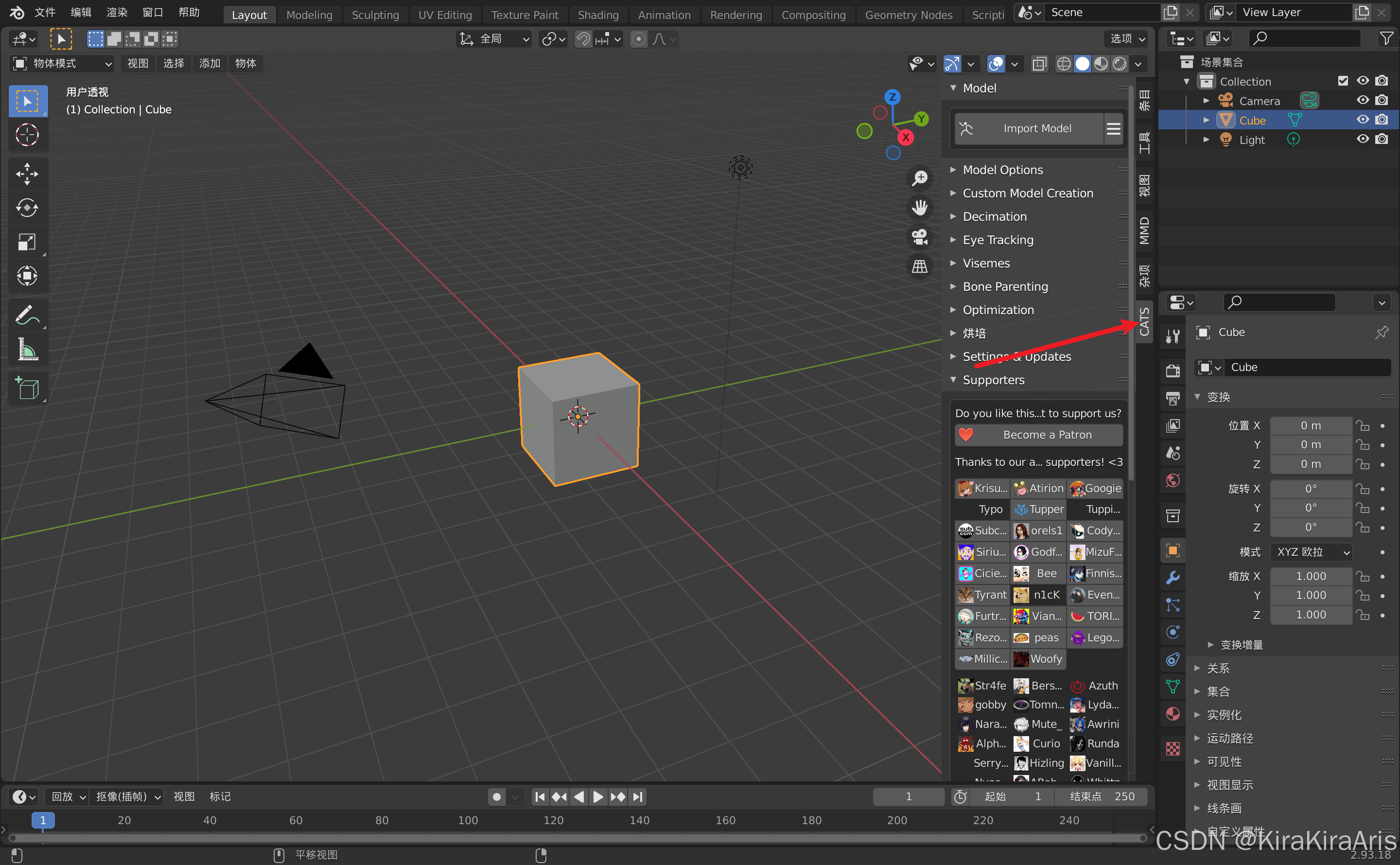Expand the Eye Tracking section
The height and width of the screenshot is (865, 1400).
point(997,240)
